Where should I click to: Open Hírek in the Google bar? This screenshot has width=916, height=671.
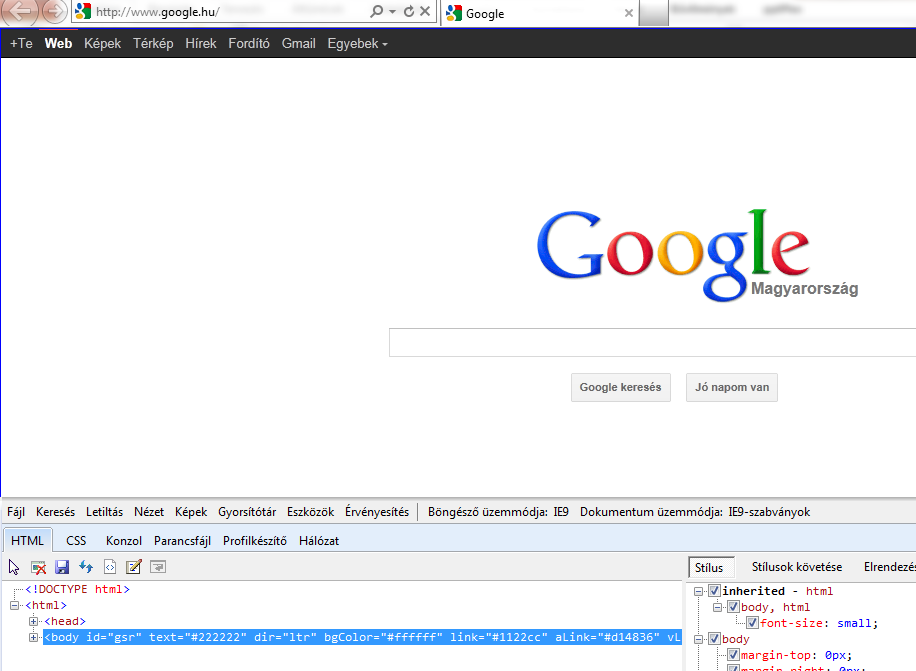(x=200, y=43)
